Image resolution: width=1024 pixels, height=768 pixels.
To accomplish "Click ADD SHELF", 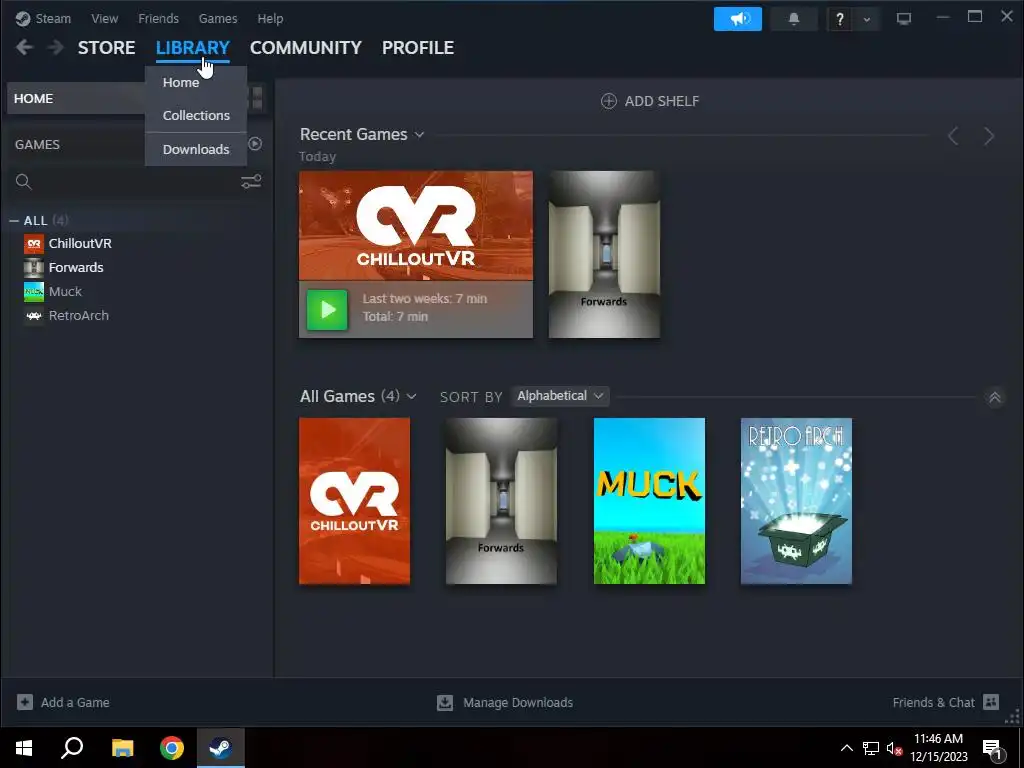I will pos(650,101).
